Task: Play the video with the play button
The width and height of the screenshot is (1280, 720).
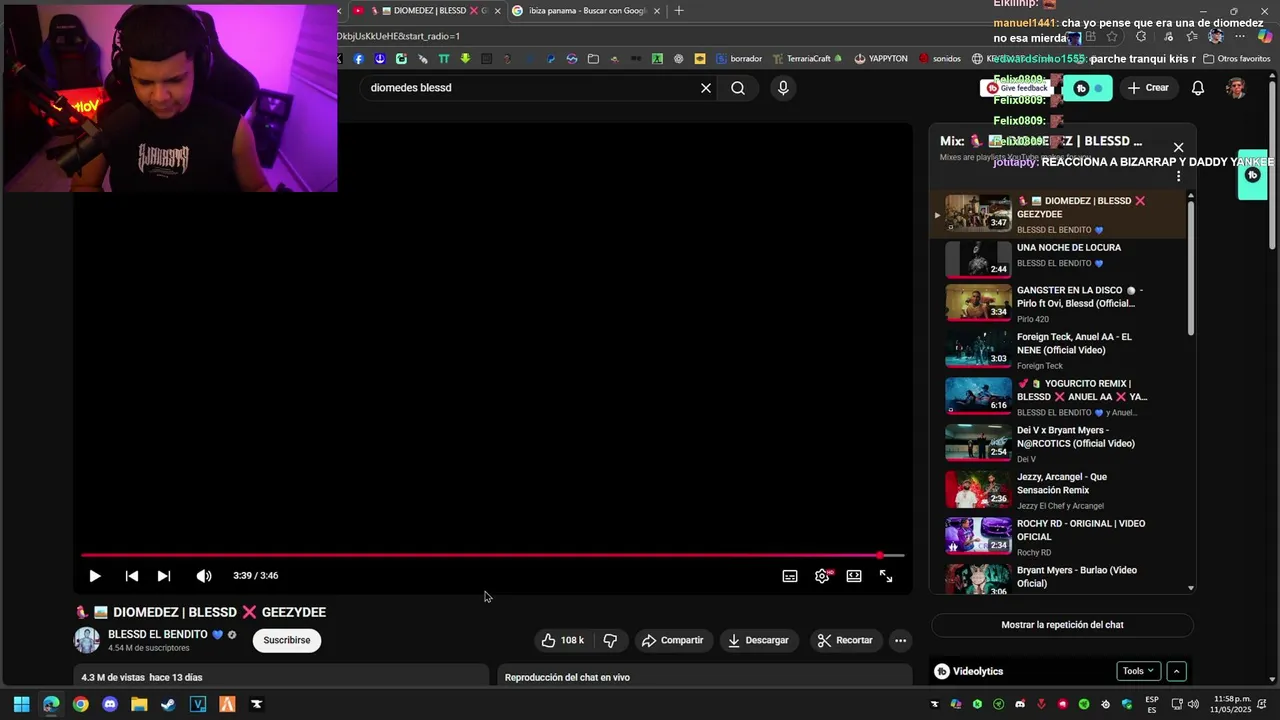Action: click(x=95, y=576)
